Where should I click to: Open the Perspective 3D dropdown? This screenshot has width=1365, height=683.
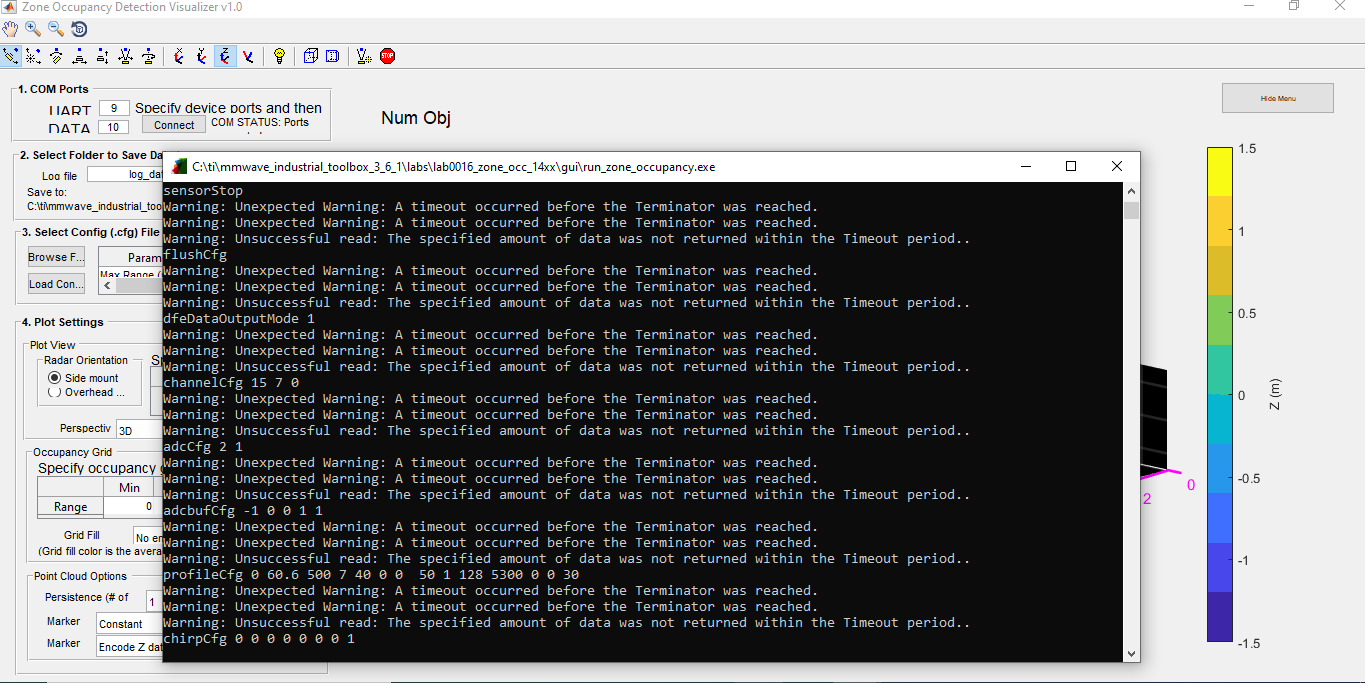coord(138,430)
